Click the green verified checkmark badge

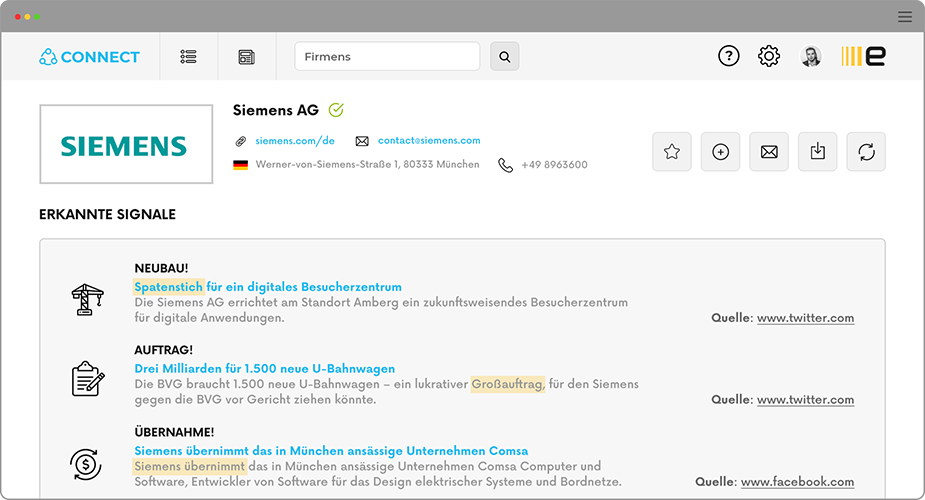coord(336,110)
